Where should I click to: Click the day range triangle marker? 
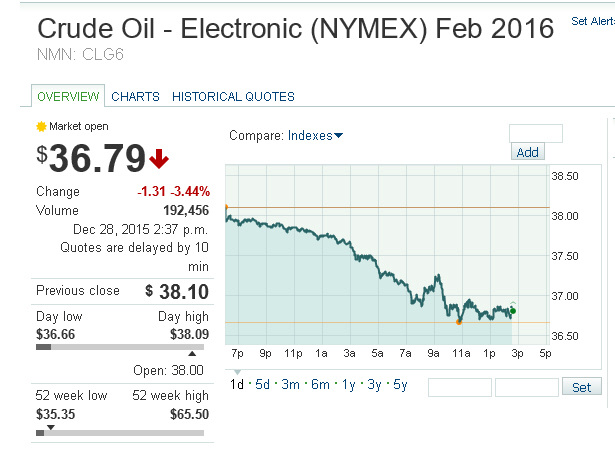[193, 354]
